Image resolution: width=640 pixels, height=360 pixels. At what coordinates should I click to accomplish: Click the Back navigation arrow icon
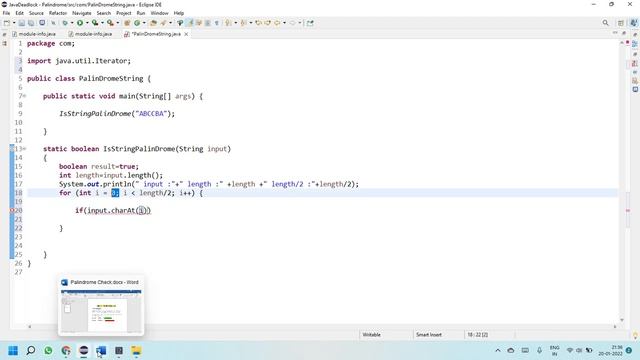click(277, 23)
